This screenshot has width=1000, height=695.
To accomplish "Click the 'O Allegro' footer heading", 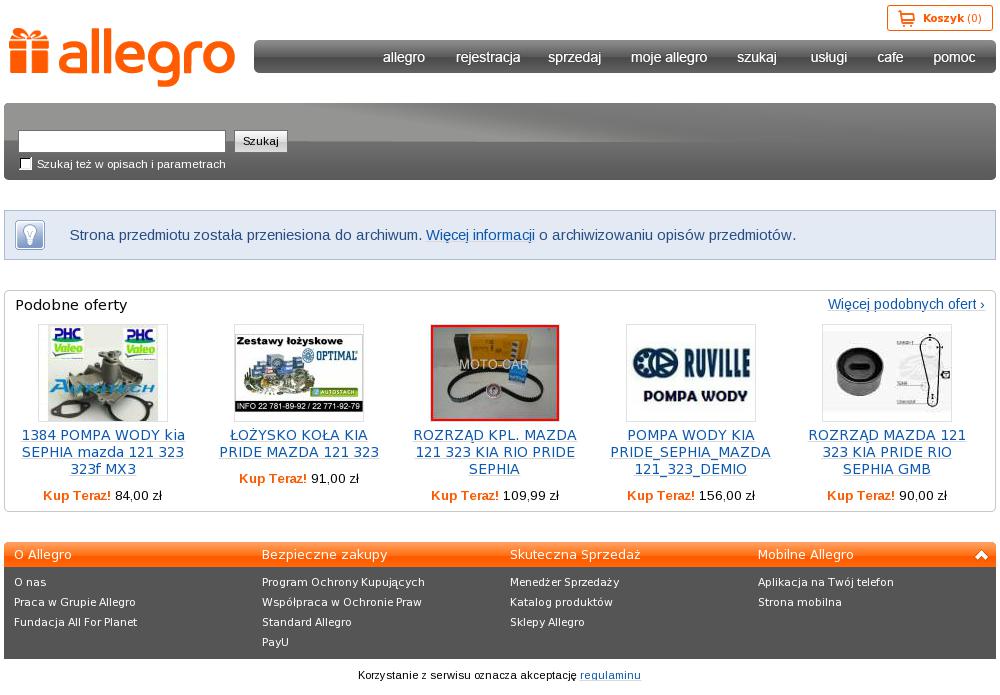I will pos(43,555).
